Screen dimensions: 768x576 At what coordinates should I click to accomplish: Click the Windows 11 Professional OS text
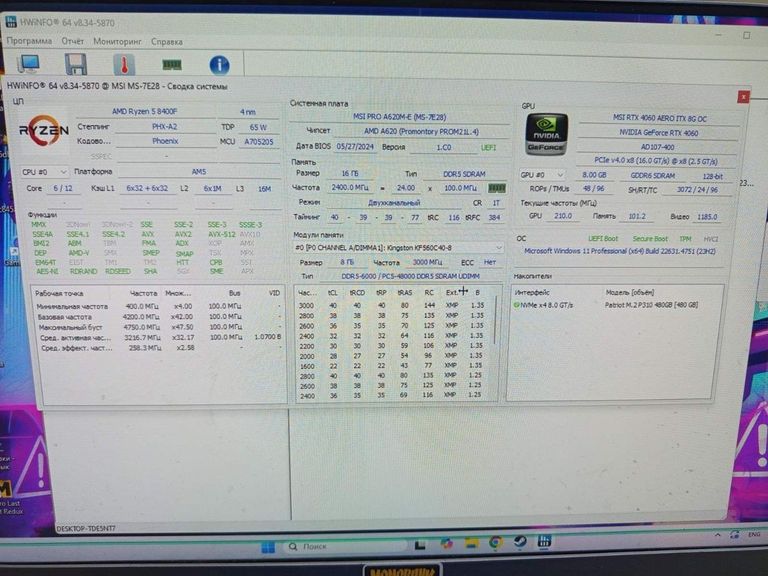click(x=620, y=251)
